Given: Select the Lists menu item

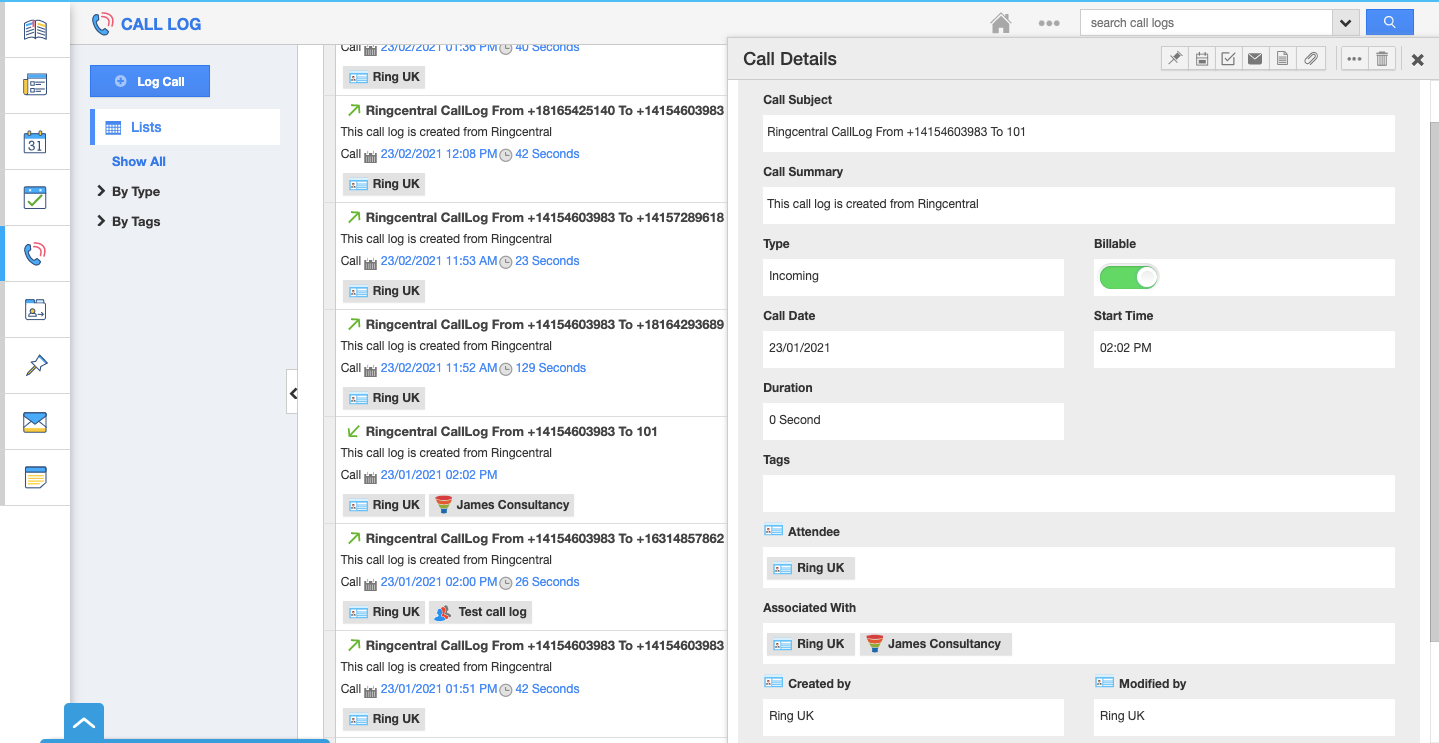Looking at the screenshot, I should tap(146, 127).
